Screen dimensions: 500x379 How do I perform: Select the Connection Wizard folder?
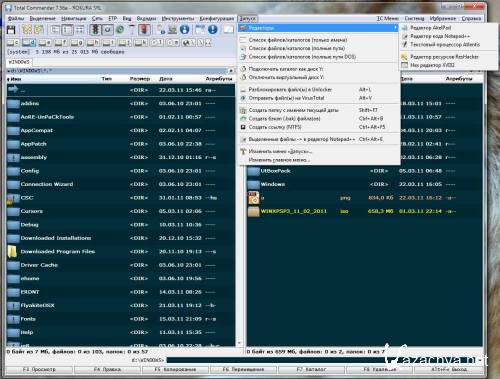[x=121, y=184]
